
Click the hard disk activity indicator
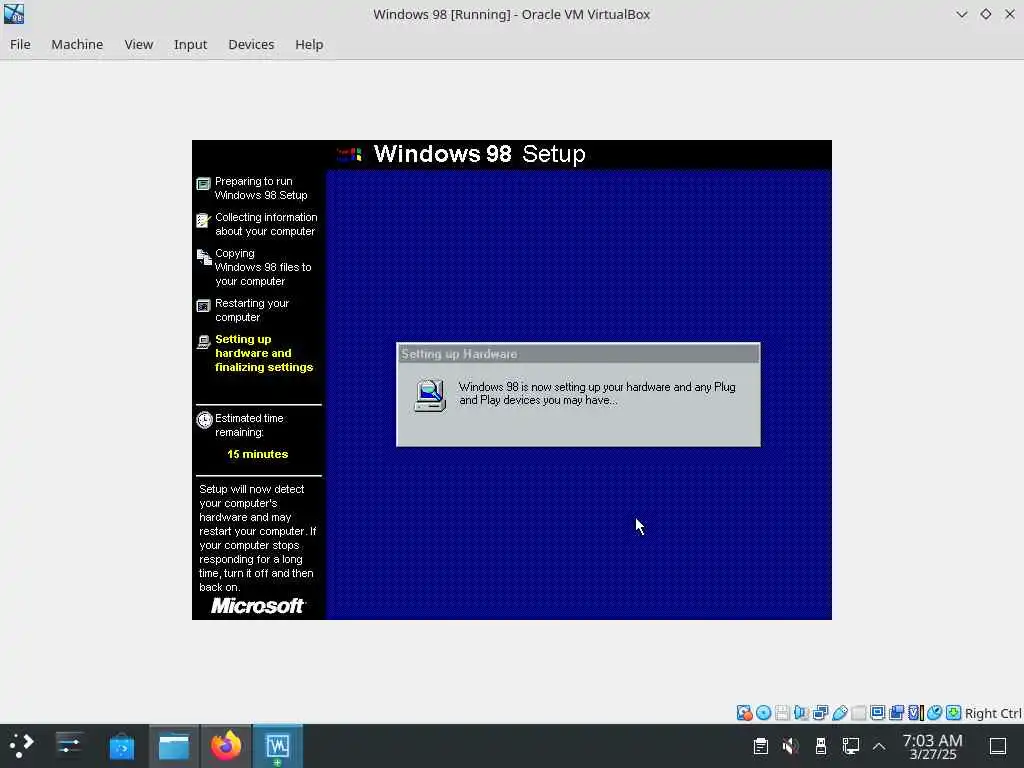pos(744,712)
